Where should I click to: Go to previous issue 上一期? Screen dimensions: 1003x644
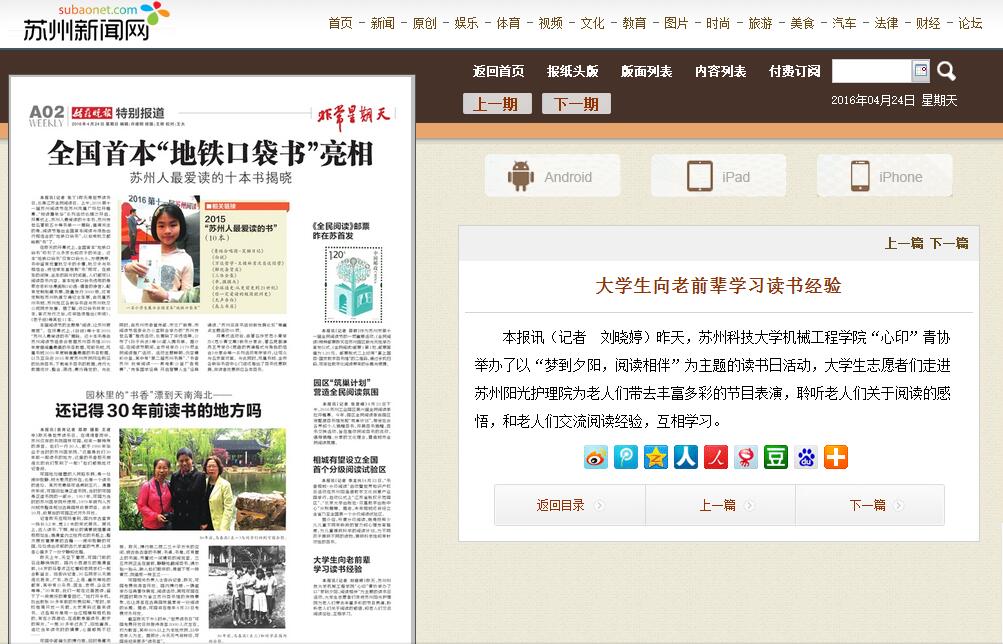tap(496, 104)
